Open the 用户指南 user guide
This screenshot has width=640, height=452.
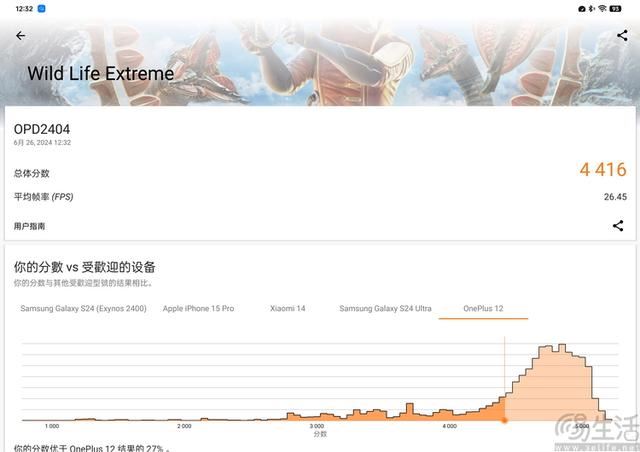(29, 226)
